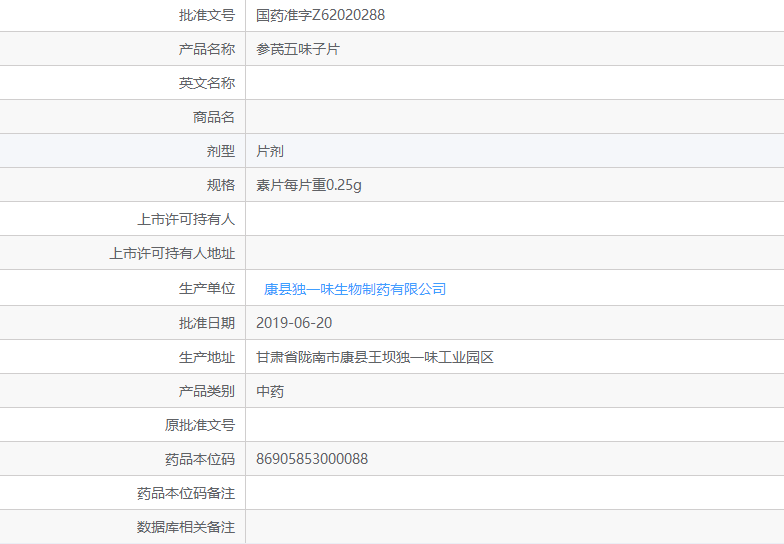
Task: Click the dosage form value 片剂
Action: (270, 151)
